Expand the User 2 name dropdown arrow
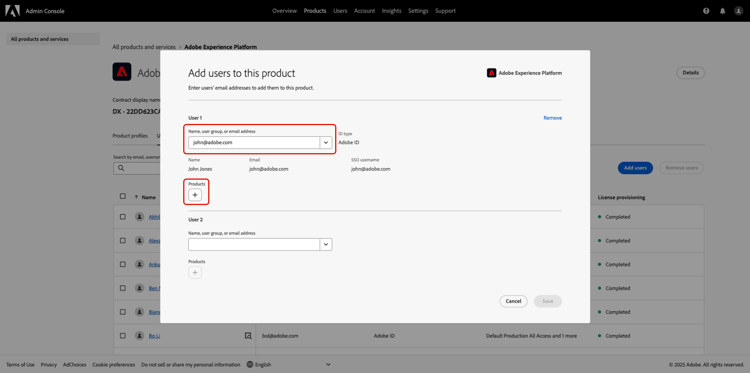This screenshot has height=373, width=750. pyautogui.click(x=326, y=244)
